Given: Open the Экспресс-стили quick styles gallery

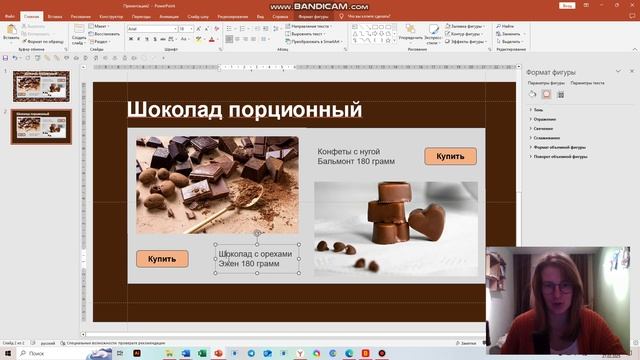Looking at the screenshot, I should click(x=433, y=33).
